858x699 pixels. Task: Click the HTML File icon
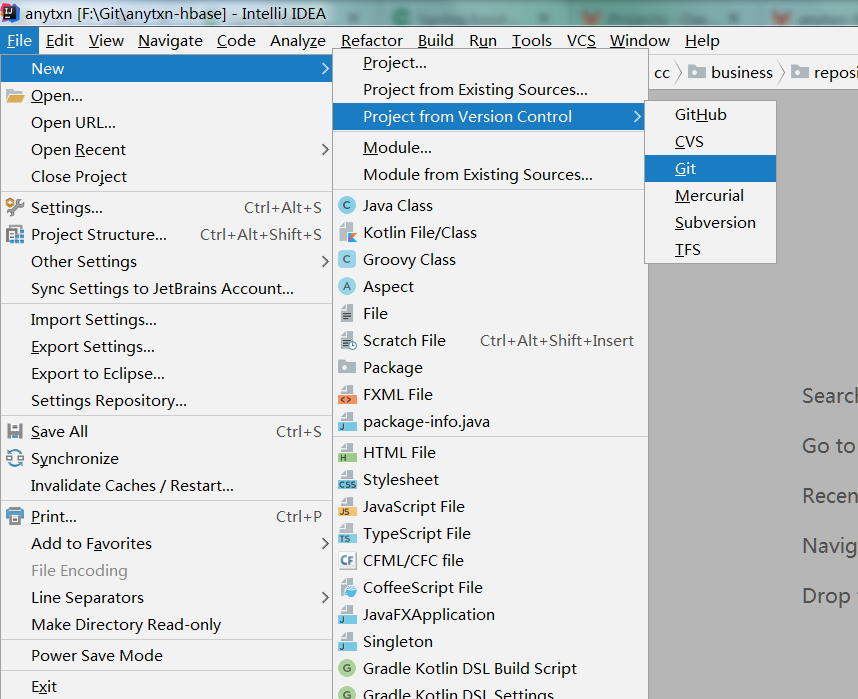click(347, 453)
